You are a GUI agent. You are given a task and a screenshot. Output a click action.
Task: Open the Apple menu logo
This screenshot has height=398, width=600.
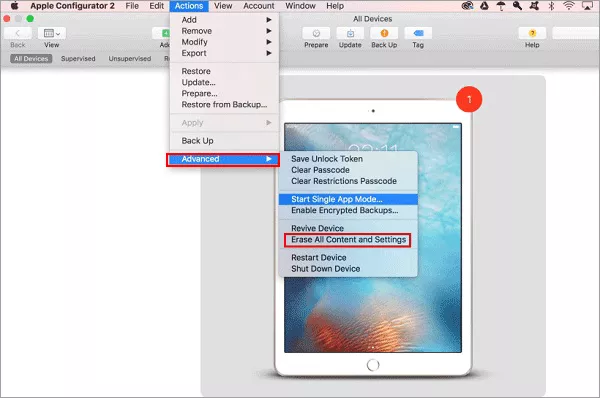pos(15,6)
